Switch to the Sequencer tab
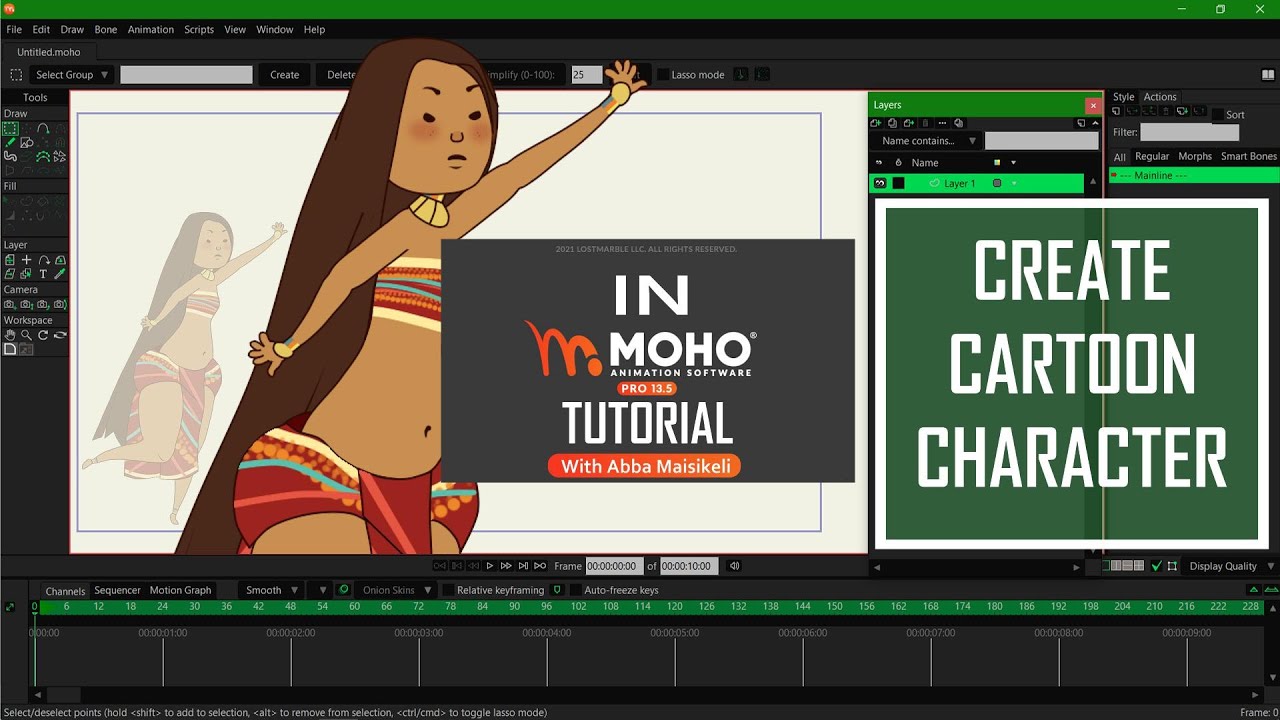 (117, 590)
